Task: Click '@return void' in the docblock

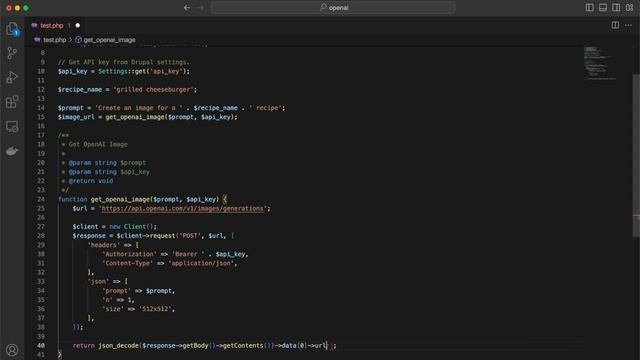Action: point(91,181)
